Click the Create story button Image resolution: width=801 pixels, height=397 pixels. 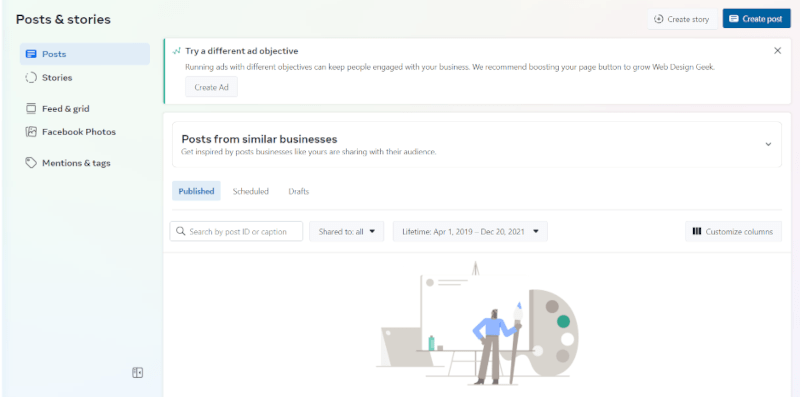(682, 19)
